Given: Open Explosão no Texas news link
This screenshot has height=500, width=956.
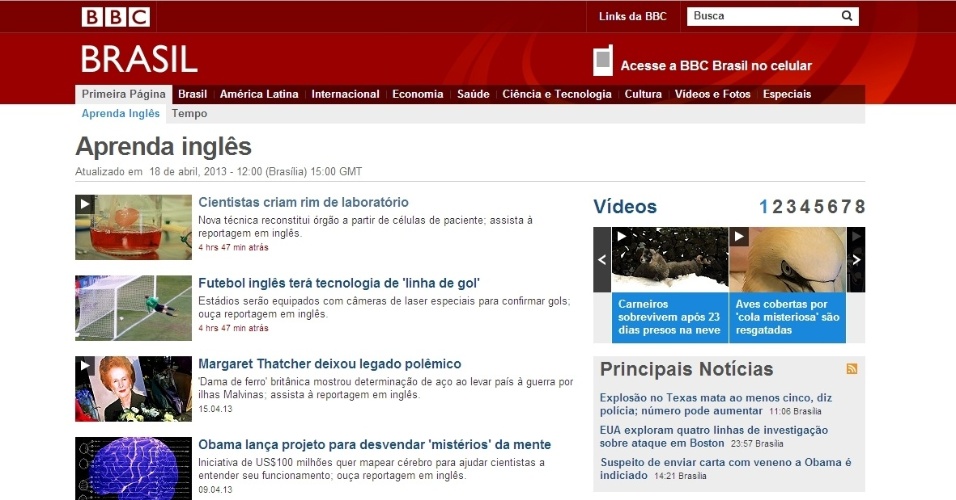Looking at the screenshot, I should (x=716, y=404).
